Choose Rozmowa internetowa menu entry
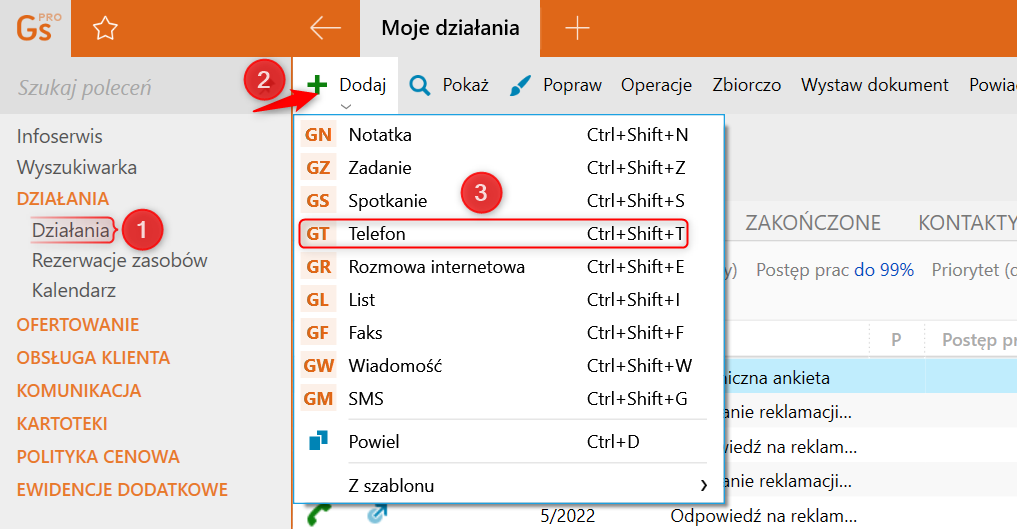The image size is (1017, 529). (436, 266)
